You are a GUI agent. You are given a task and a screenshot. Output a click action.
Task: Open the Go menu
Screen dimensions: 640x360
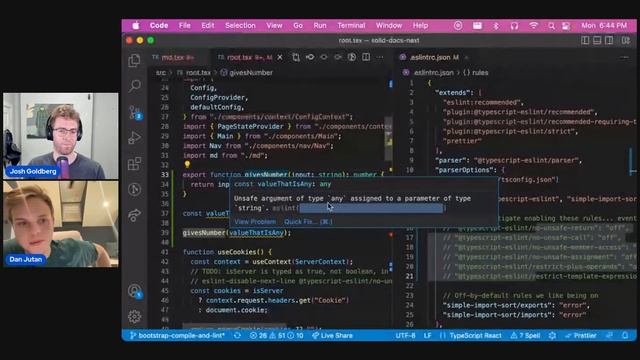coord(298,25)
